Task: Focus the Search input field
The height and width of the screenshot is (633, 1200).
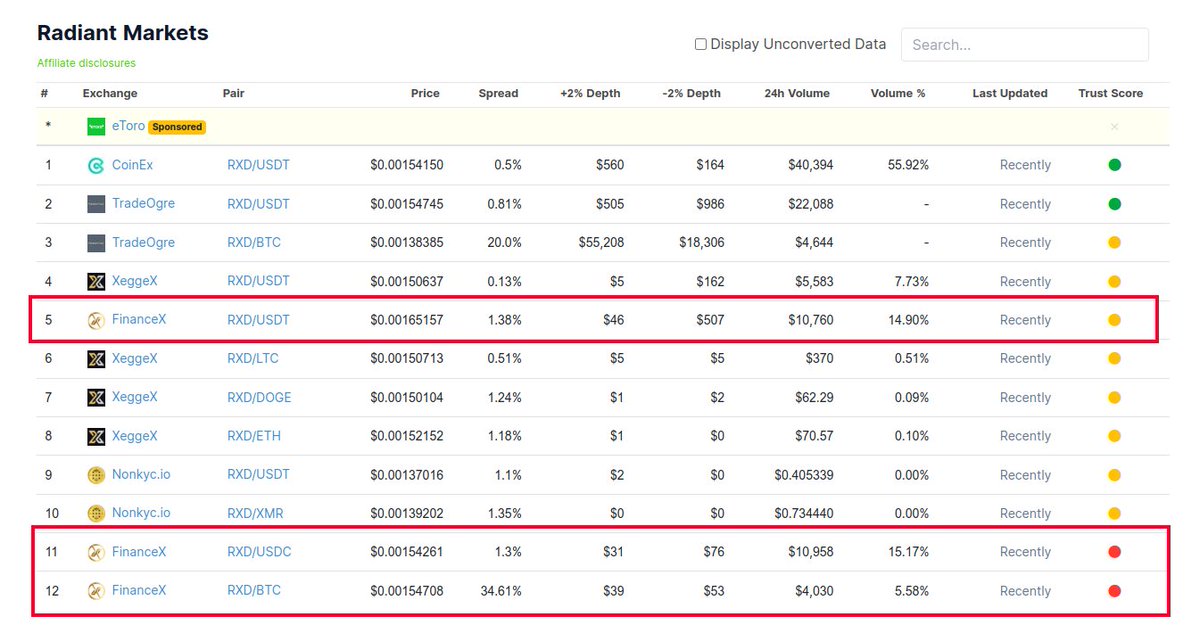Action: click(x=1025, y=45)
